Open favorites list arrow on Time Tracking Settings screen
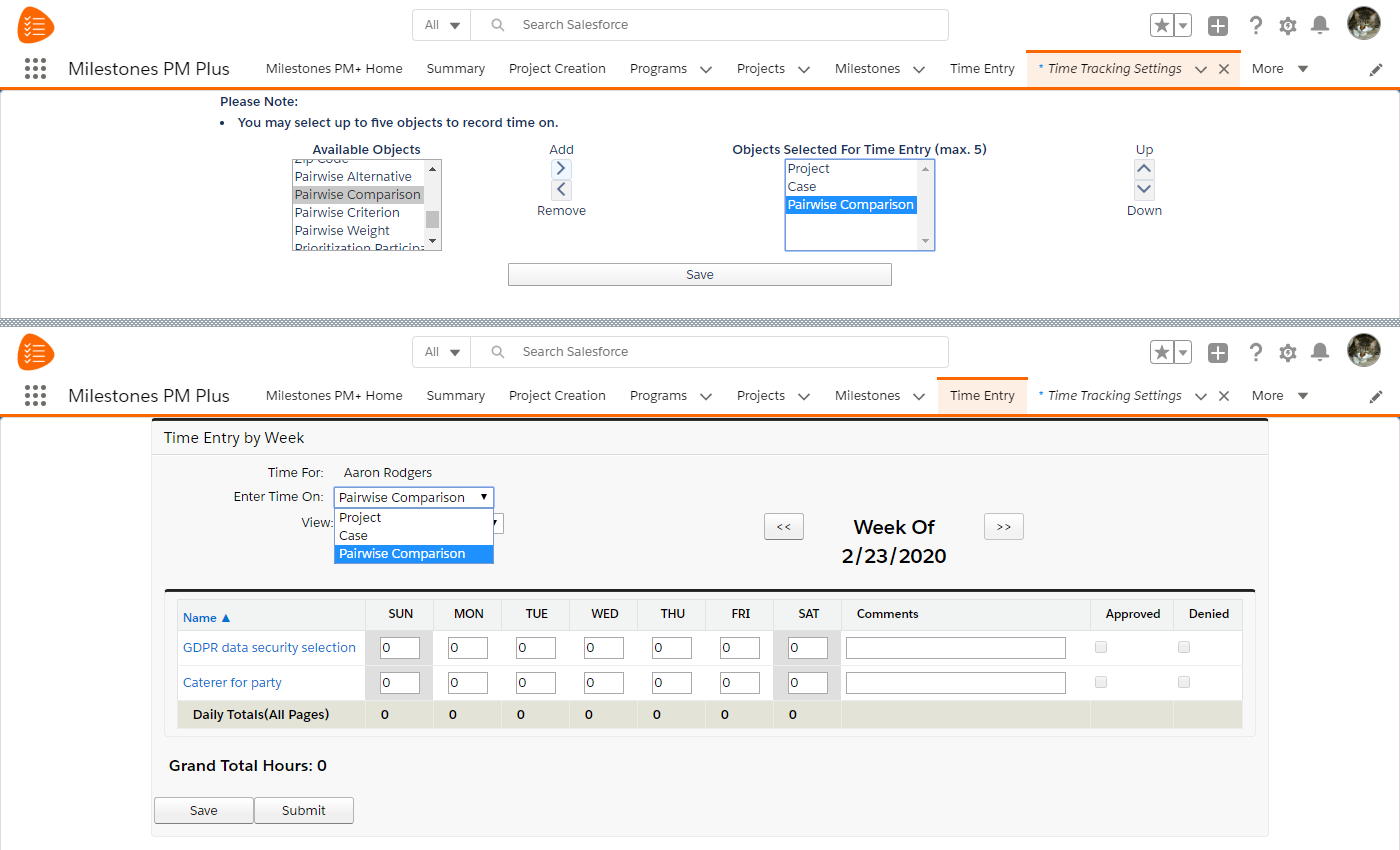Screen dimensions: 1400x850 pos(1183,26)
